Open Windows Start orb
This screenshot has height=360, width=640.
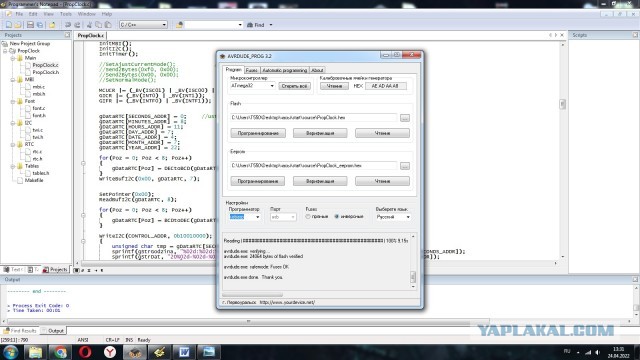tap(11, 352)
